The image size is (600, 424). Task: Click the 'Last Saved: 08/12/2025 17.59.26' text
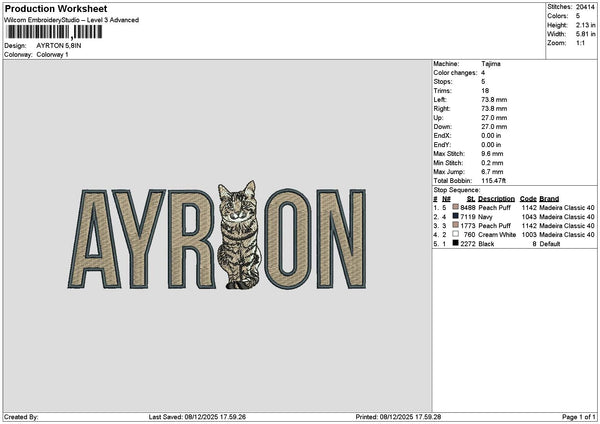pyautogui.click(x=197, y=417)
